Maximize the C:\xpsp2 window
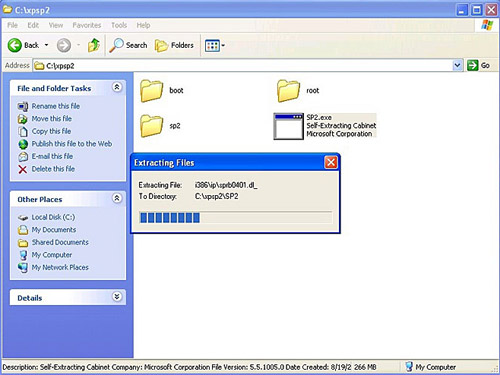500x375 pixels. coord(477,10)
